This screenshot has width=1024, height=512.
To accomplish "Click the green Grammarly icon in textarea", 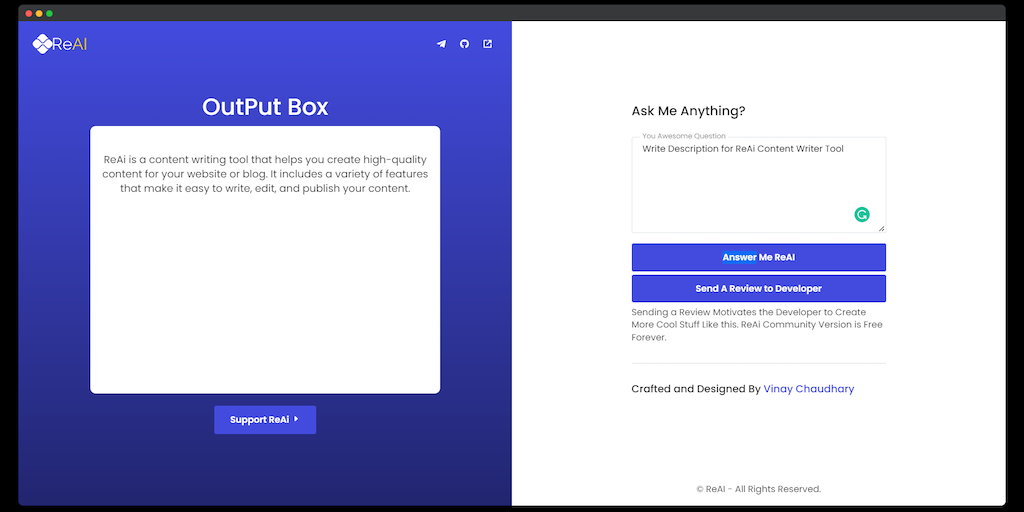I will click(x=862, y=214).
